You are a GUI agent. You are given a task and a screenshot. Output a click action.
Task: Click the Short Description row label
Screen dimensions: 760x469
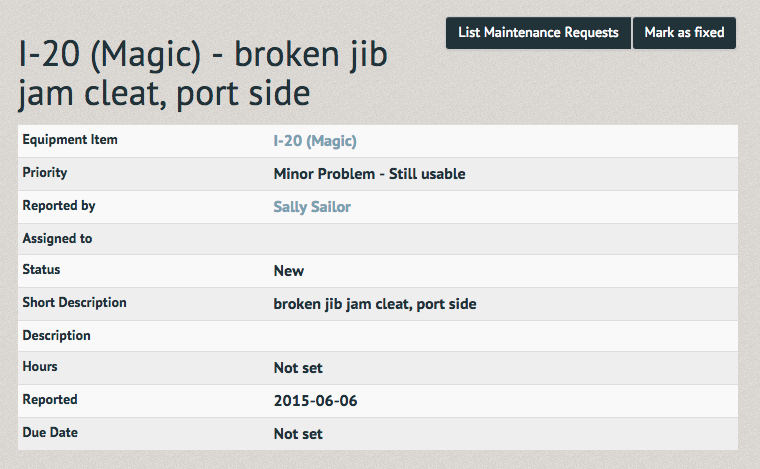(x=74, y=302)
